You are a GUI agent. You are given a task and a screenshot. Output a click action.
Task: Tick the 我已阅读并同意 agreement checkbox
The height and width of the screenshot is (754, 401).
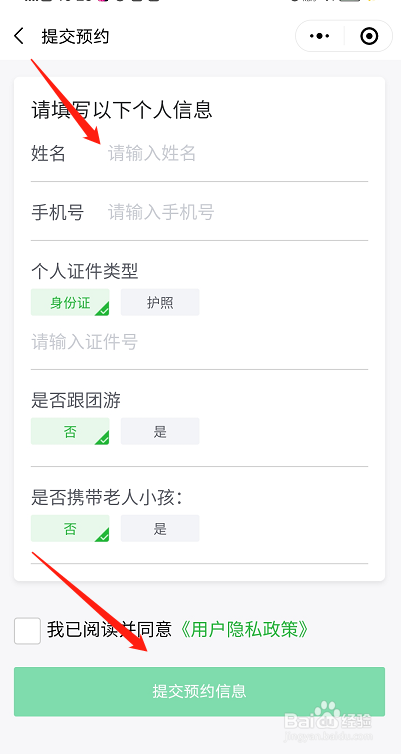(27, 630)
